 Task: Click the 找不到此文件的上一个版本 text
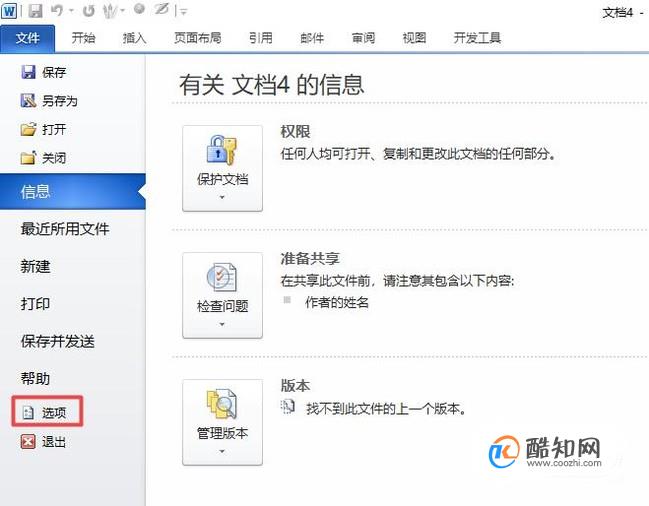point(386,409)
